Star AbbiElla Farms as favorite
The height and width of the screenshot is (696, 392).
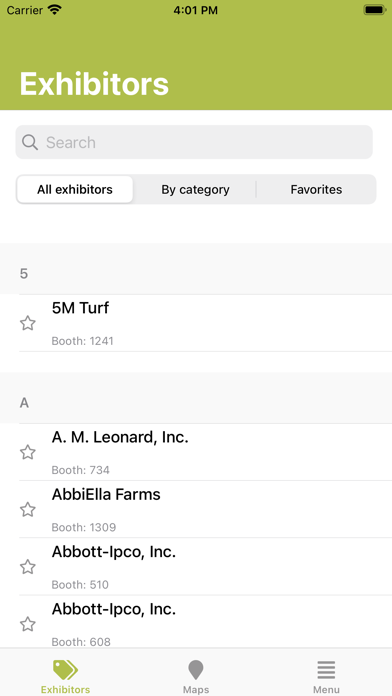pos(28,510)
